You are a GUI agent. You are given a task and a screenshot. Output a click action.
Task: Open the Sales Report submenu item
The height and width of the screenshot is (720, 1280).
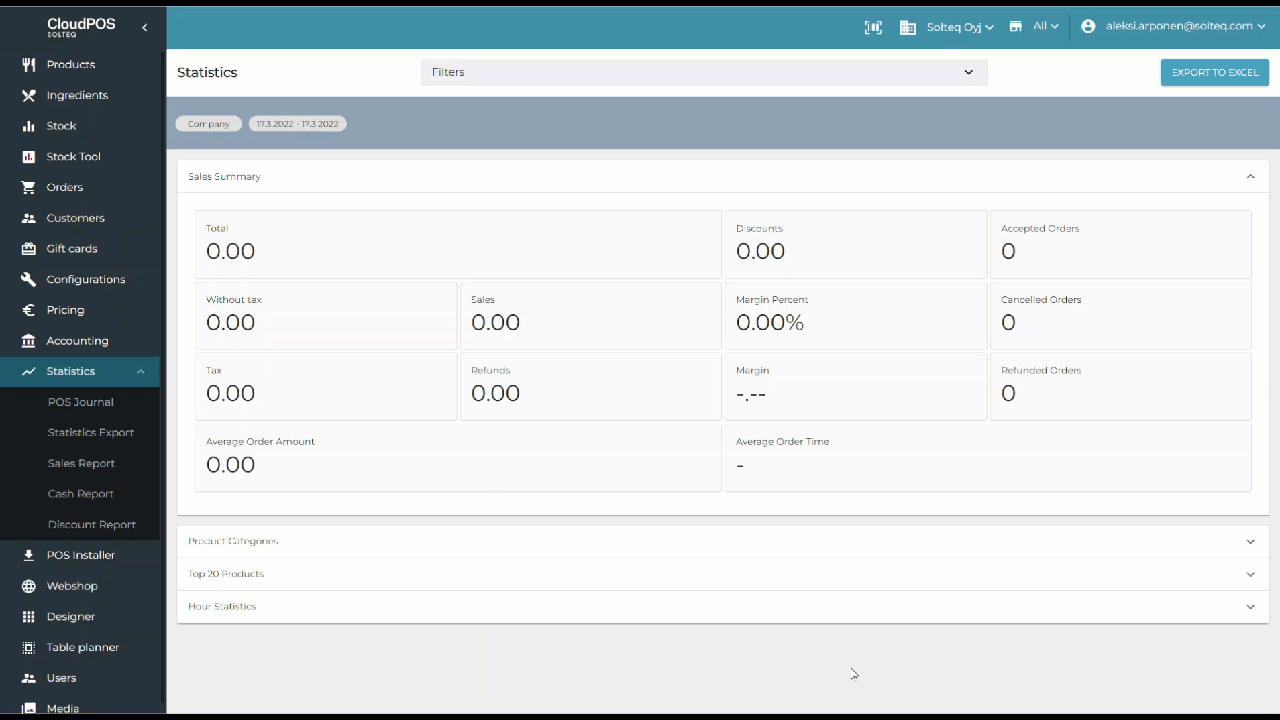pyautogui.click(x=81, y=463)
